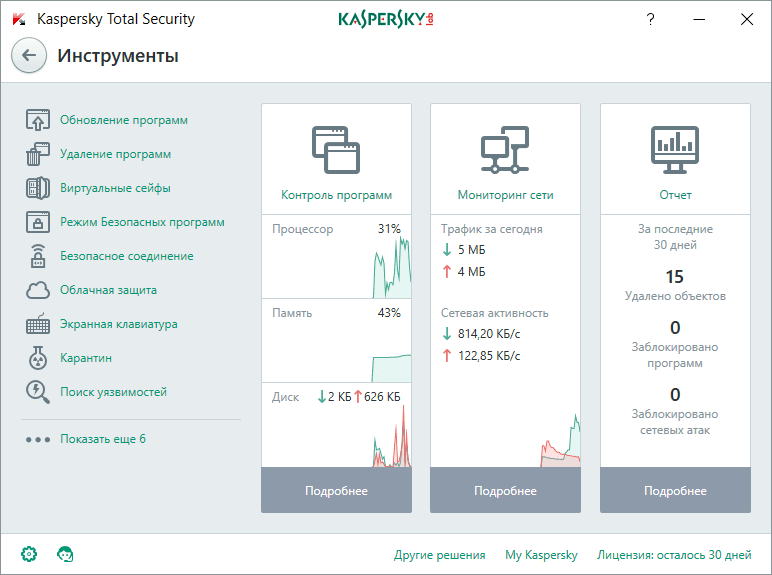Click the Обновление программ update icon
This screenshot has width=772, height=575.
pyautogui.click(x=38, y=120)
